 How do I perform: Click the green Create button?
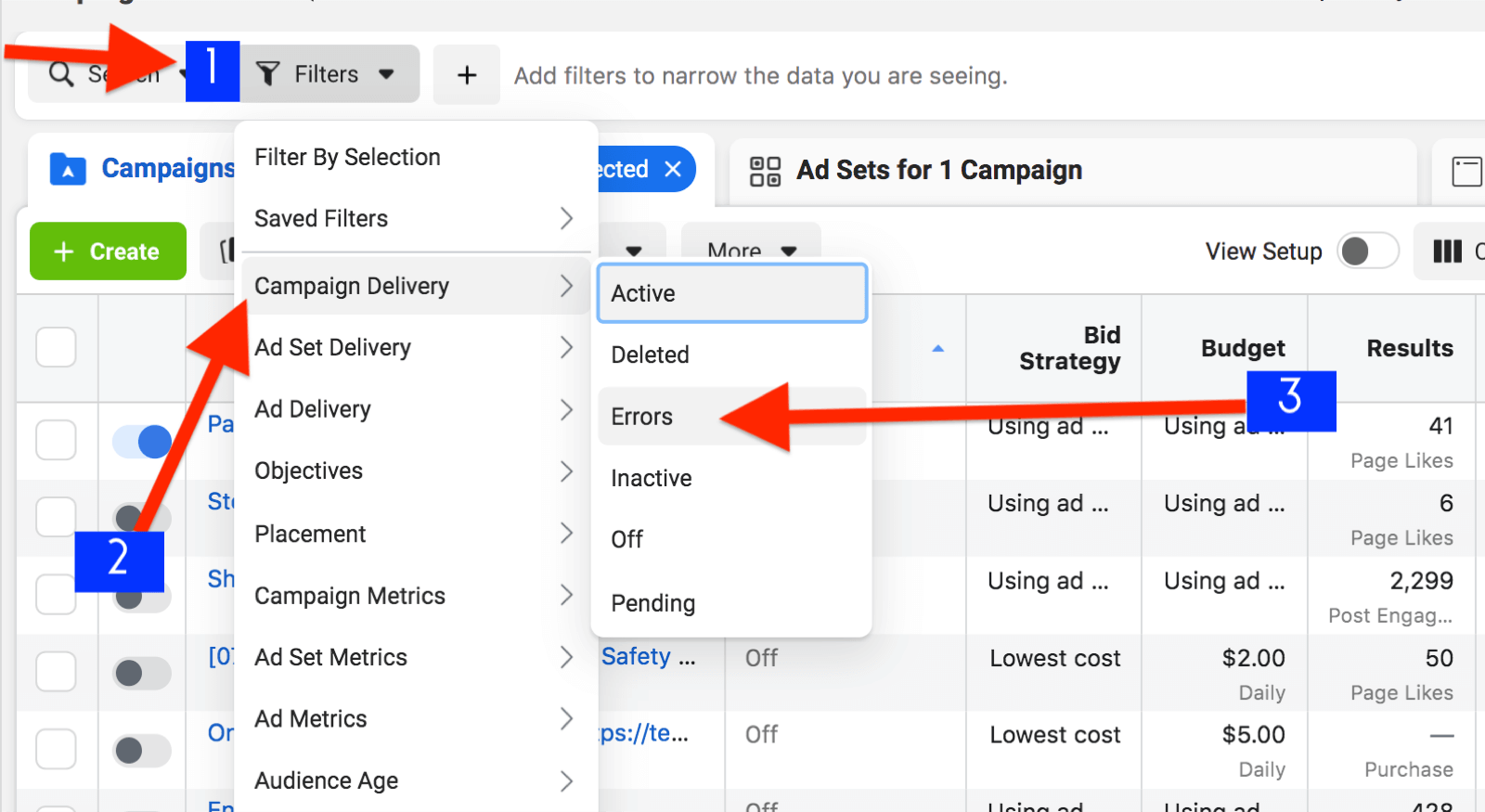click(108, 251)
